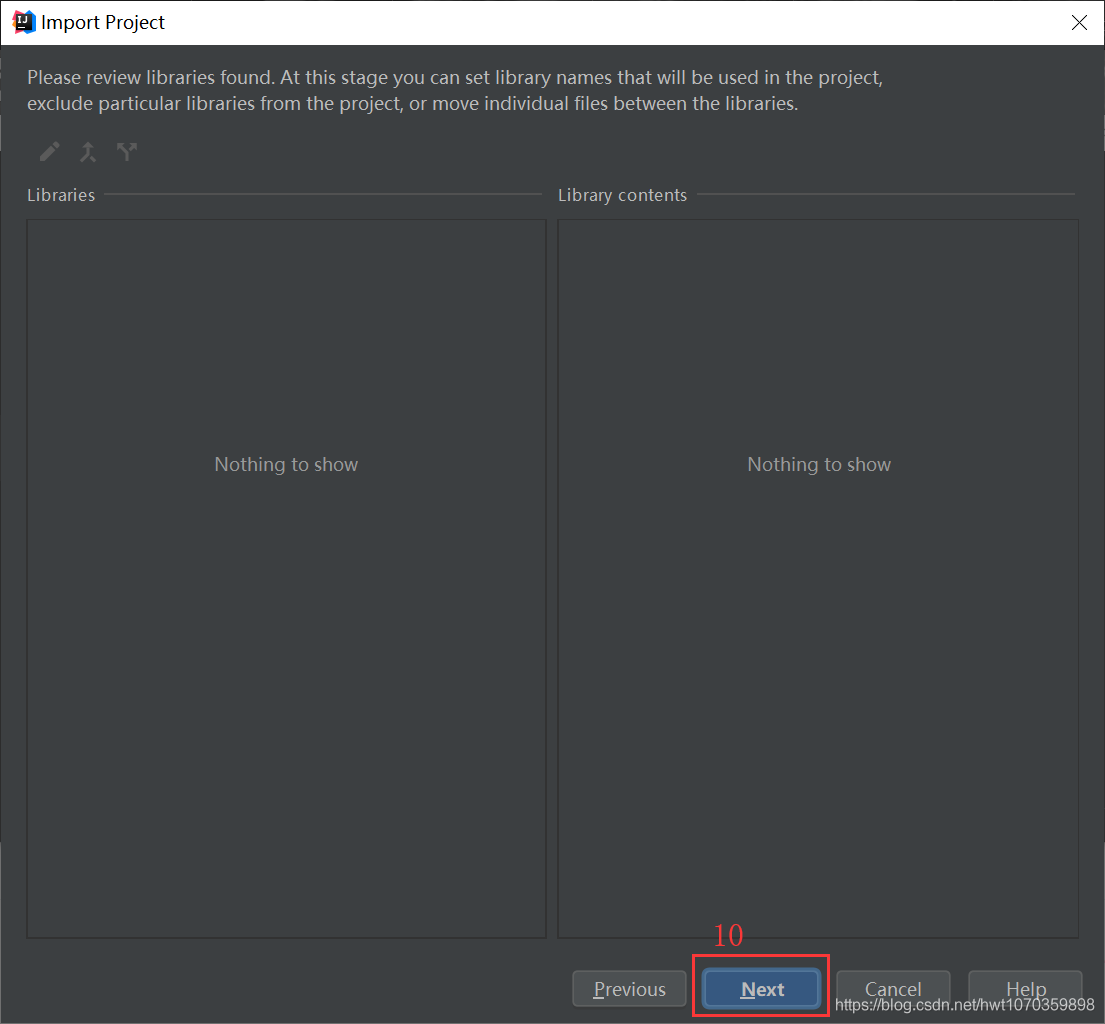Image resolution: width=1105 pixels, height=1024 pixels.
Task: Click the rename library pencil icon
Action: pos(49,152)
